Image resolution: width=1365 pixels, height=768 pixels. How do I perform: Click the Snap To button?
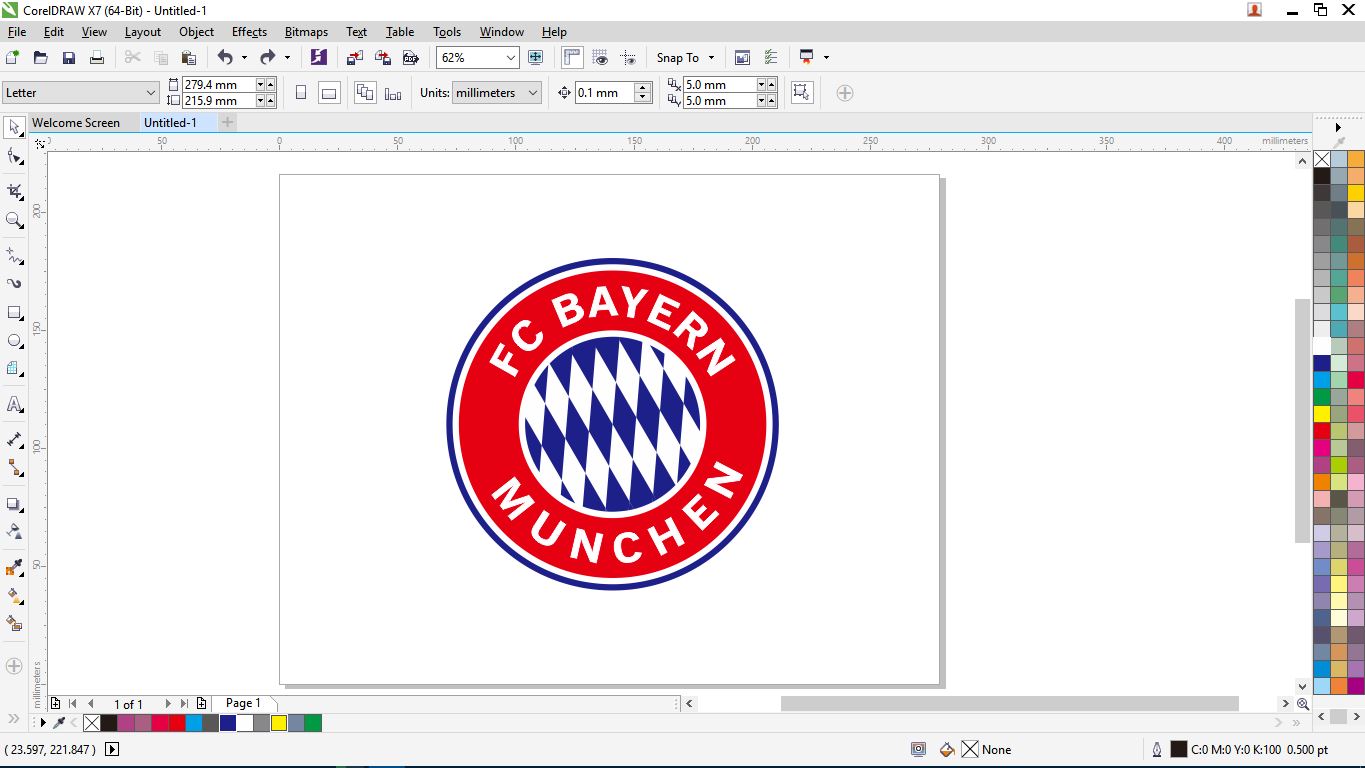coord(678,58)
